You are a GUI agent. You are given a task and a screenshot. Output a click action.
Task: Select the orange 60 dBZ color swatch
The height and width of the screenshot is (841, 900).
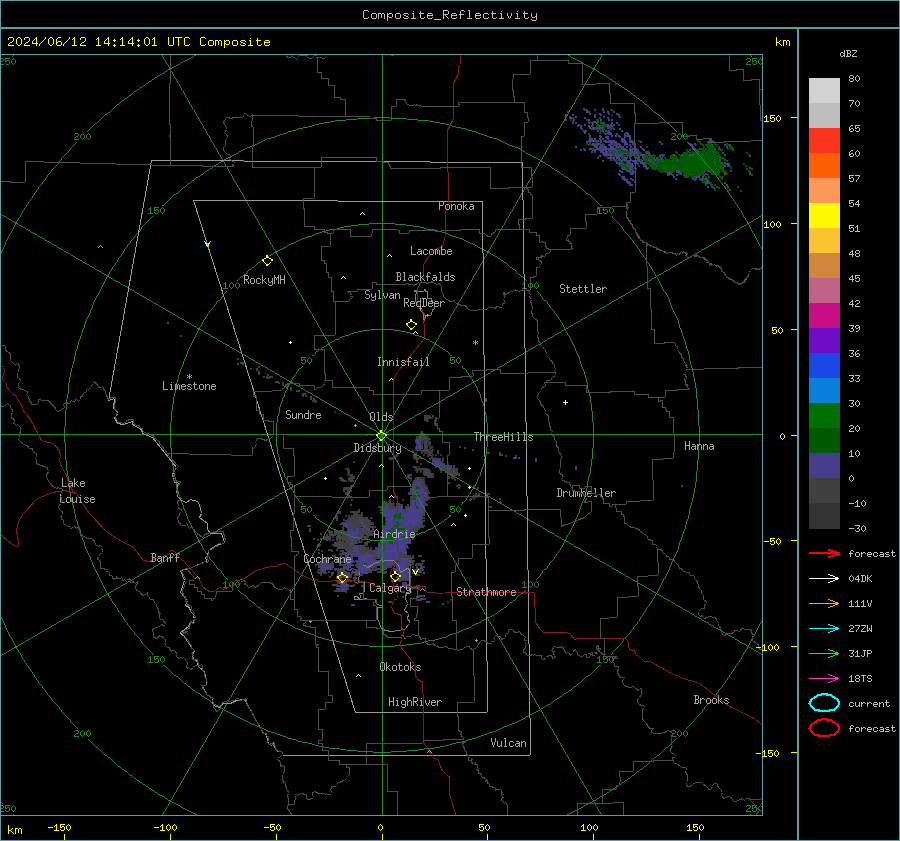tap(824, 165)
